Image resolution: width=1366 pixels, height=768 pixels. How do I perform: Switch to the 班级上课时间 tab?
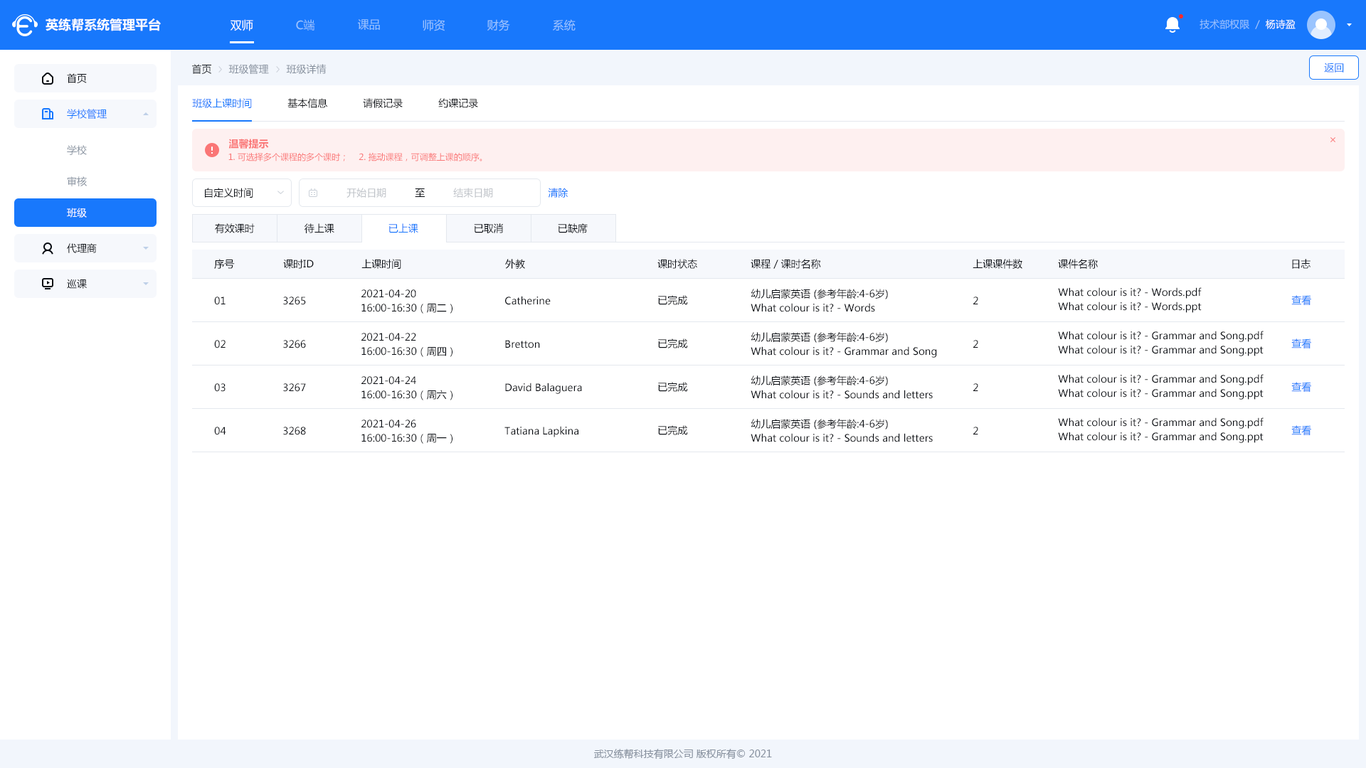tap(222, 103)
